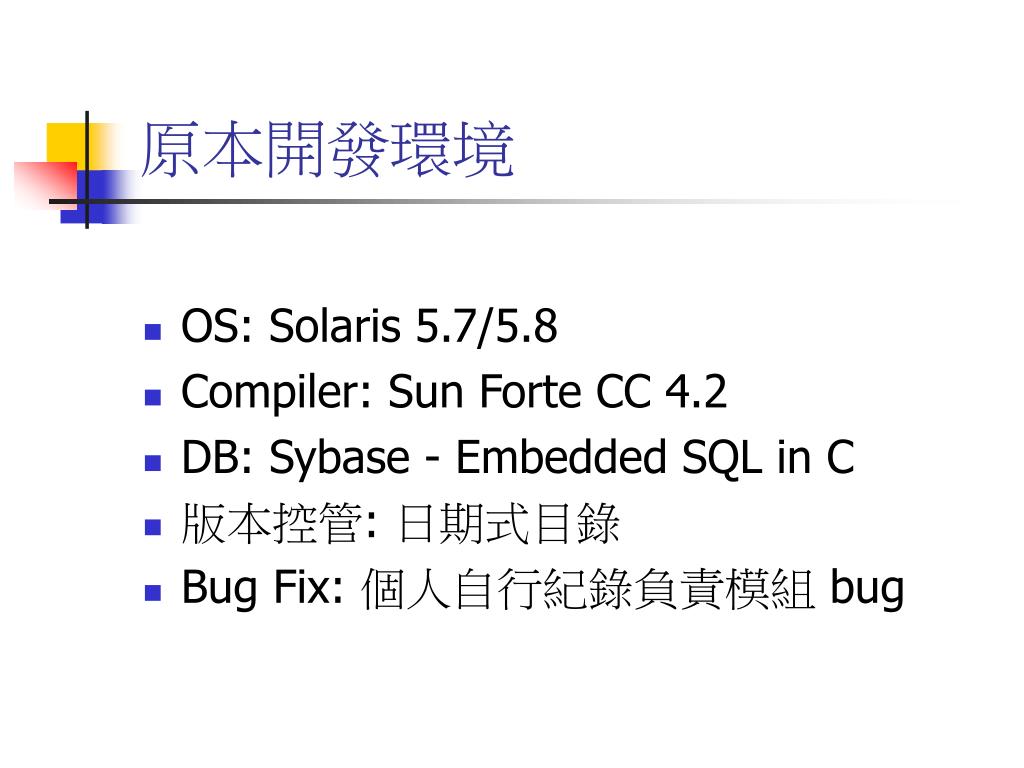The image size is (1024, 768).
Task: Click the trailing word bug in last line
Action: (x=867, y=590)
